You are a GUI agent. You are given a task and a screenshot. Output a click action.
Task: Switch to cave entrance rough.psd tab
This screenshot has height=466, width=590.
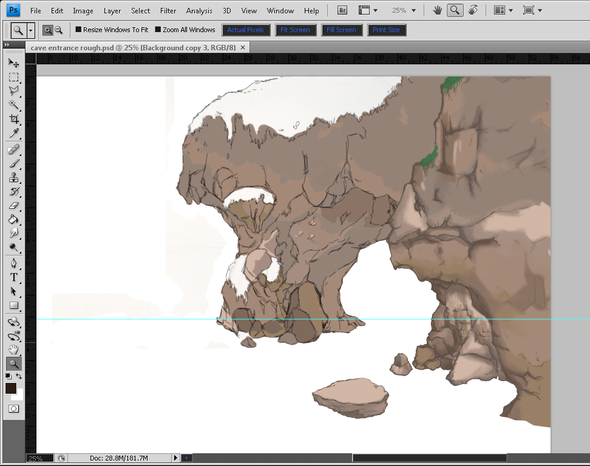[x=133, y=48]
